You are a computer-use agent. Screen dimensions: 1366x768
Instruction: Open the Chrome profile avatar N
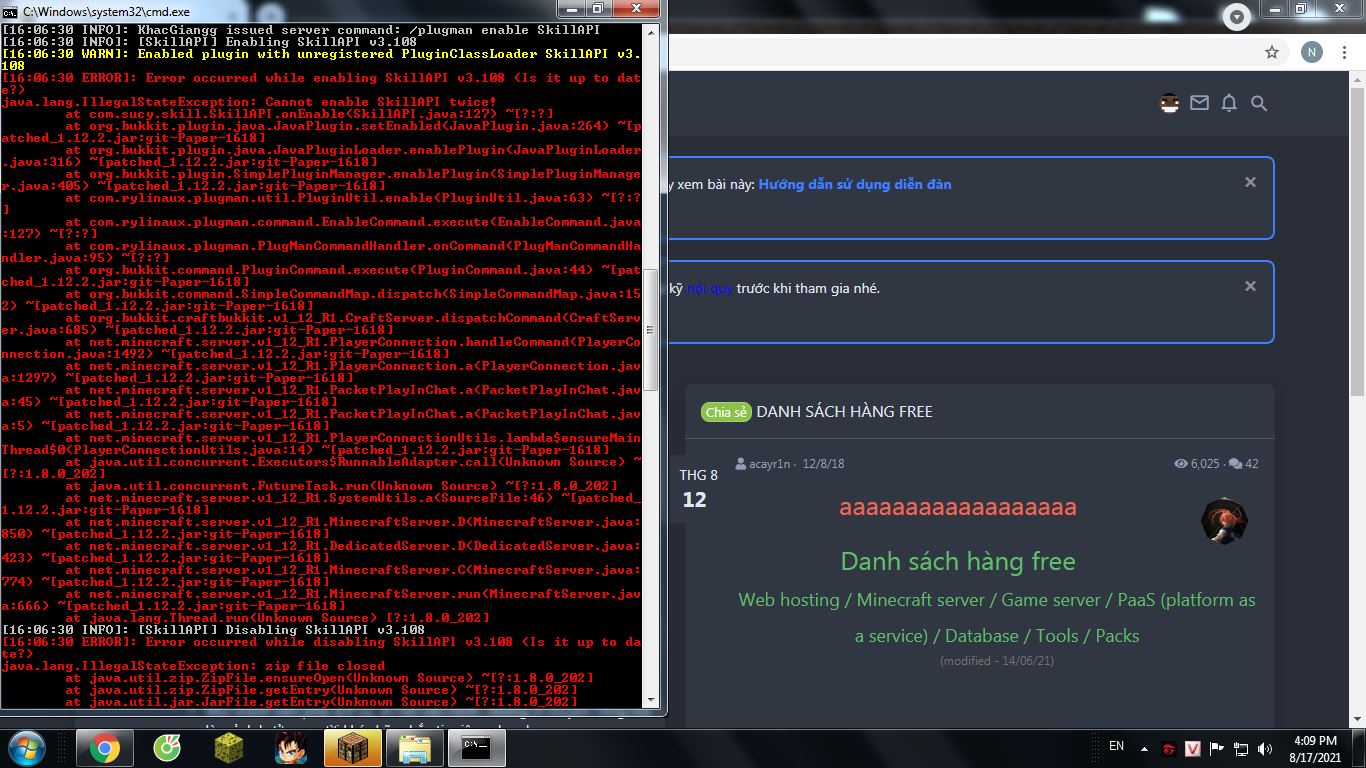pos(1311,52)
